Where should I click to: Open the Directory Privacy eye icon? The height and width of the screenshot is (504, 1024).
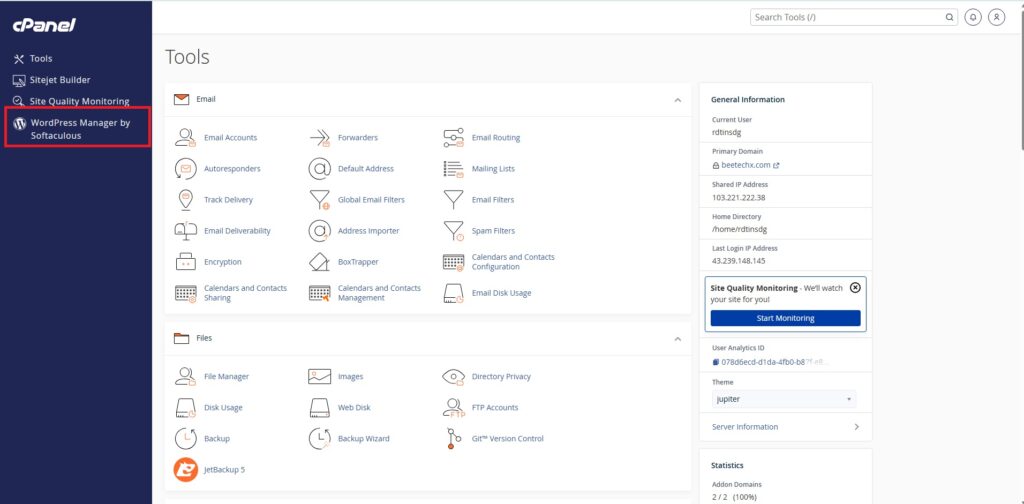point(453,377)
